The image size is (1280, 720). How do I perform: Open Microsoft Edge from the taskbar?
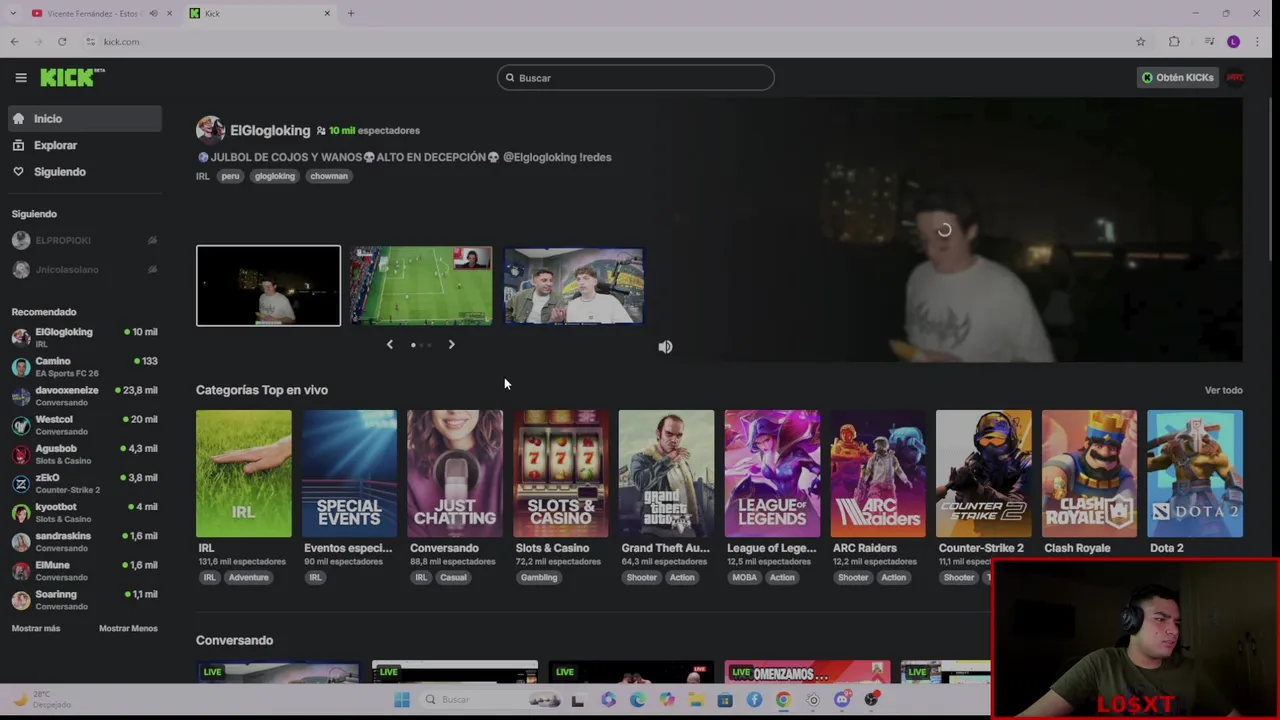(x=638, y=700)
